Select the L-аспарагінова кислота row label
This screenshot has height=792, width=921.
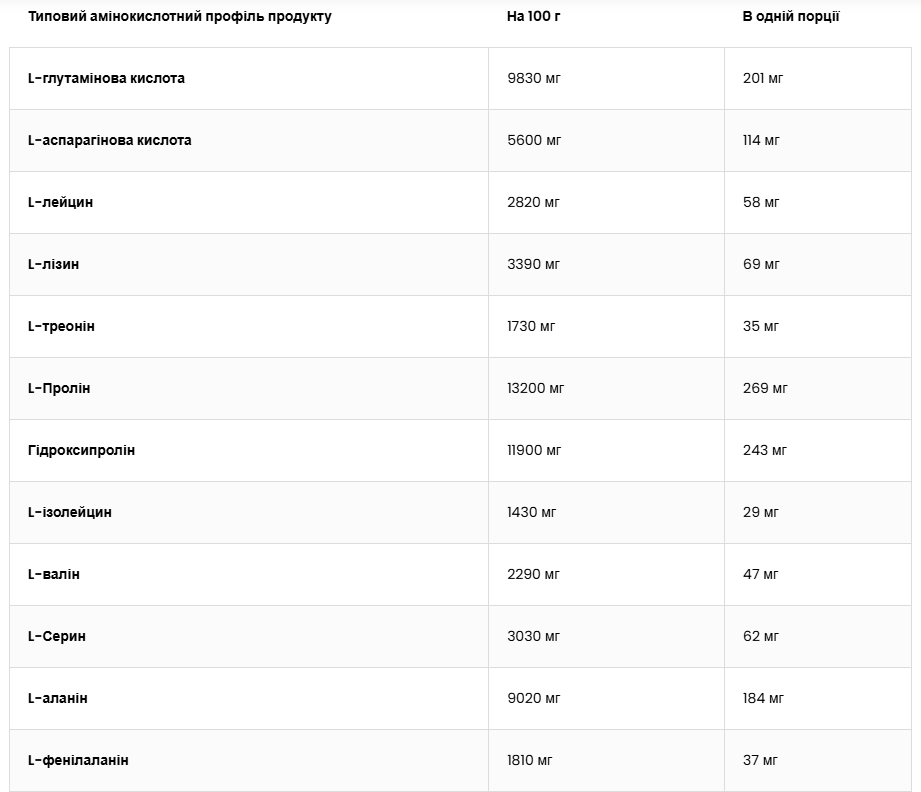pyautogui.click(x=109, y=140)
